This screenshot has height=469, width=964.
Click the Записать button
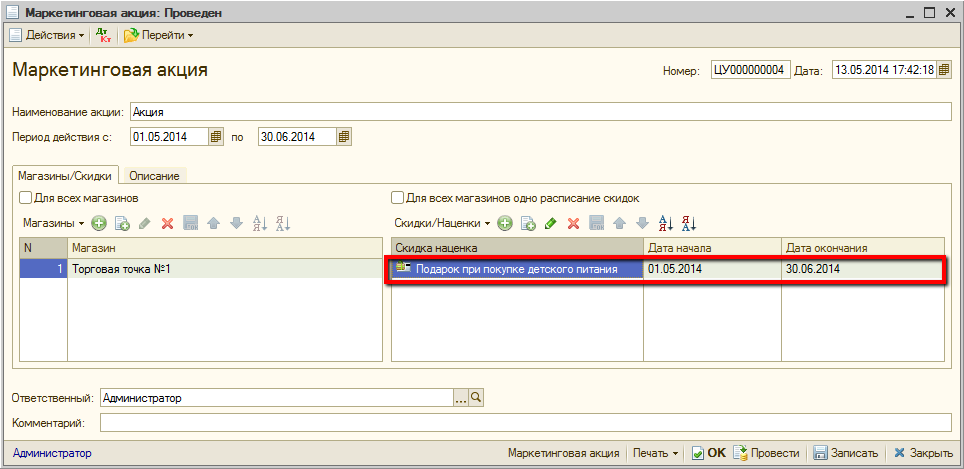point(846,453)
